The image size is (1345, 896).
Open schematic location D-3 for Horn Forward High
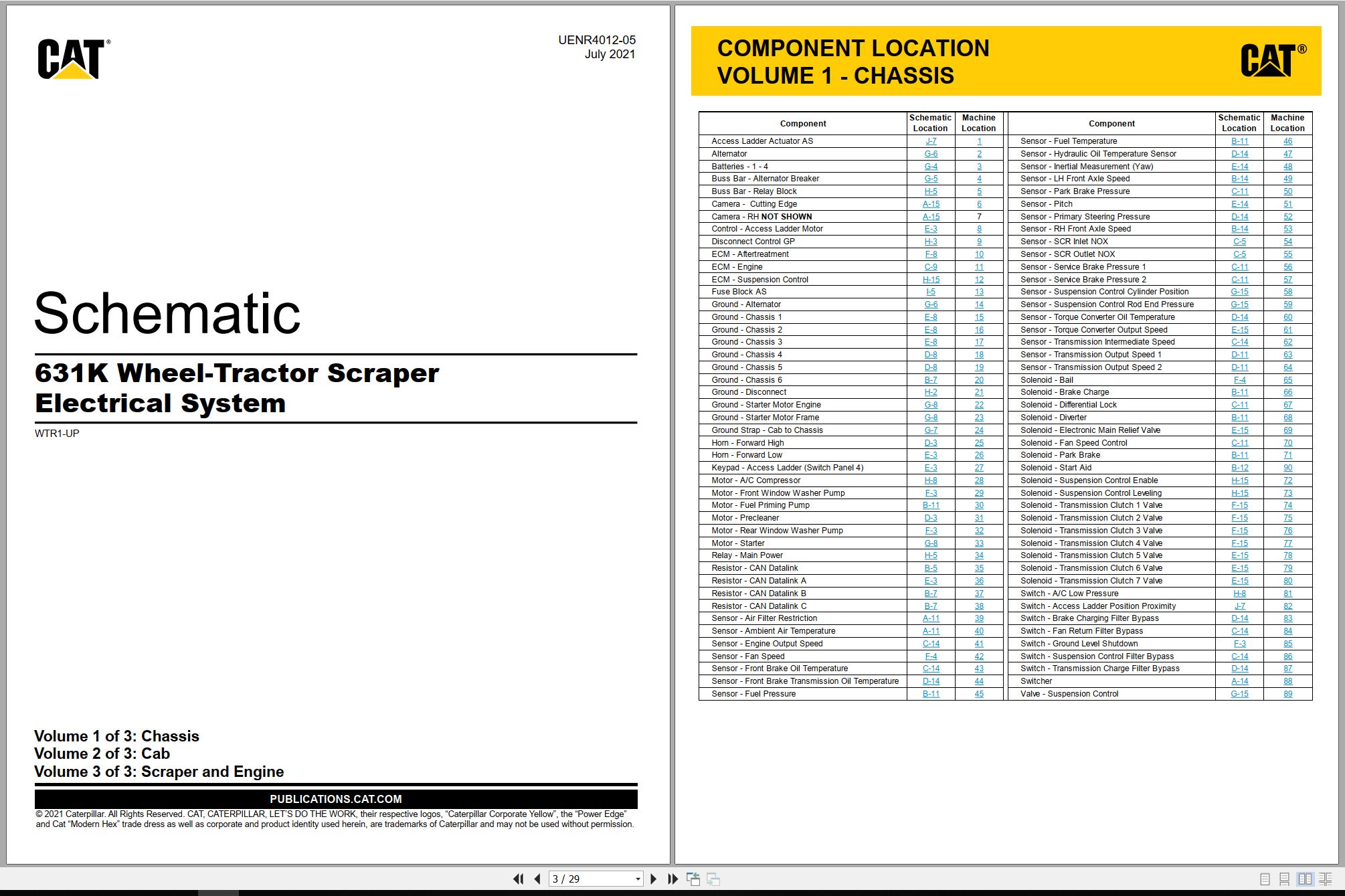931,443
